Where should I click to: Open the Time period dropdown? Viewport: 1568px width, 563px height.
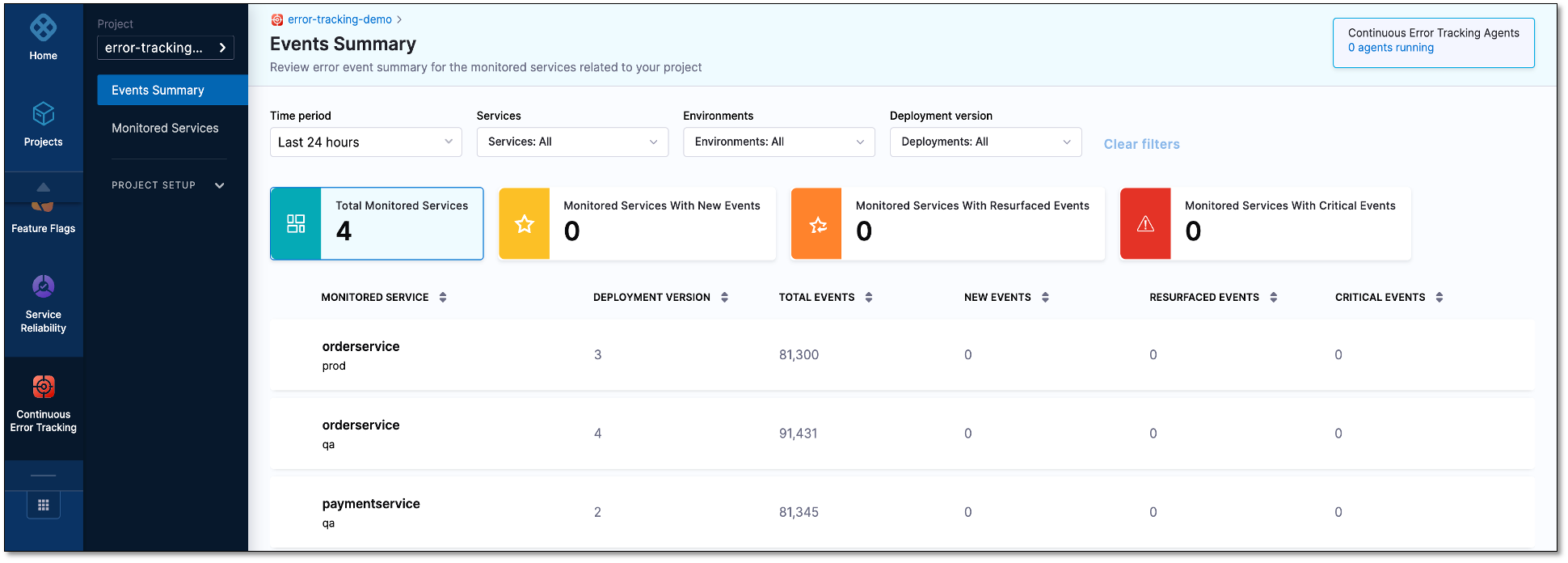(365, 142)
